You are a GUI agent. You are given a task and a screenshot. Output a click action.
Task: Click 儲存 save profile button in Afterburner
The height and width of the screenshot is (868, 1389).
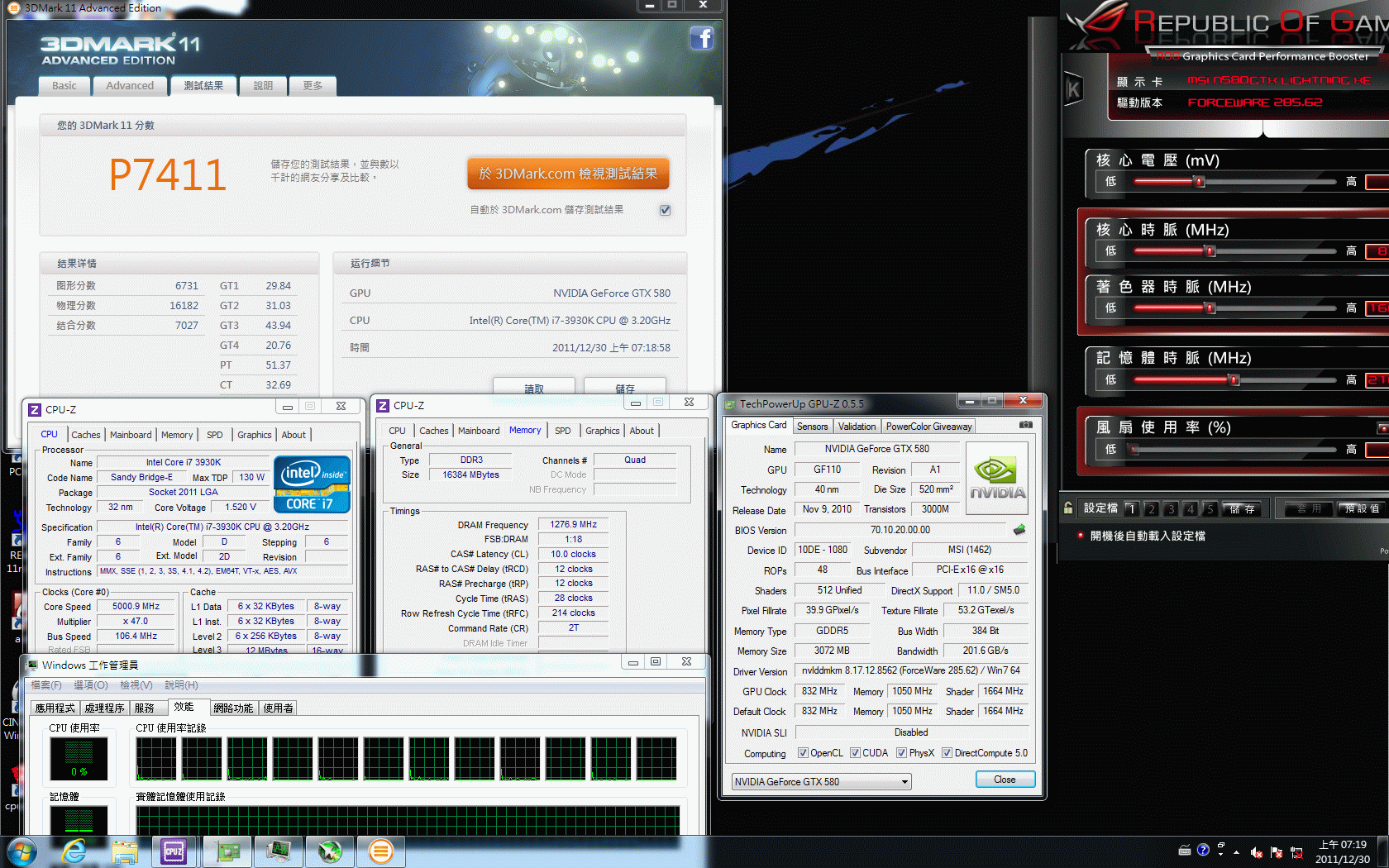tap(1243, 508)
